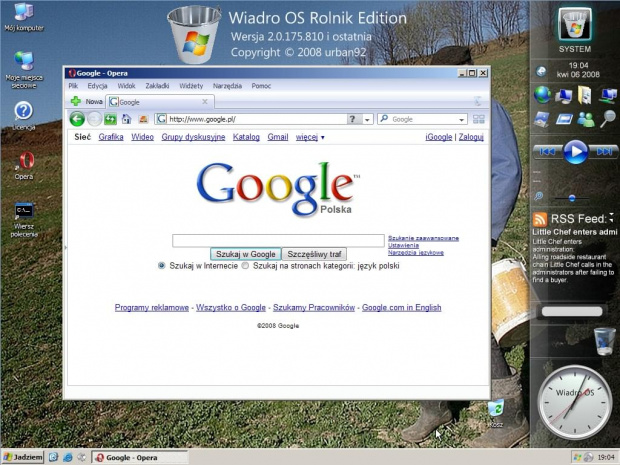620x465 pixels.
Task: Click the network computers icon in the sidebar launcher
Action: click(x=608, y=95)
